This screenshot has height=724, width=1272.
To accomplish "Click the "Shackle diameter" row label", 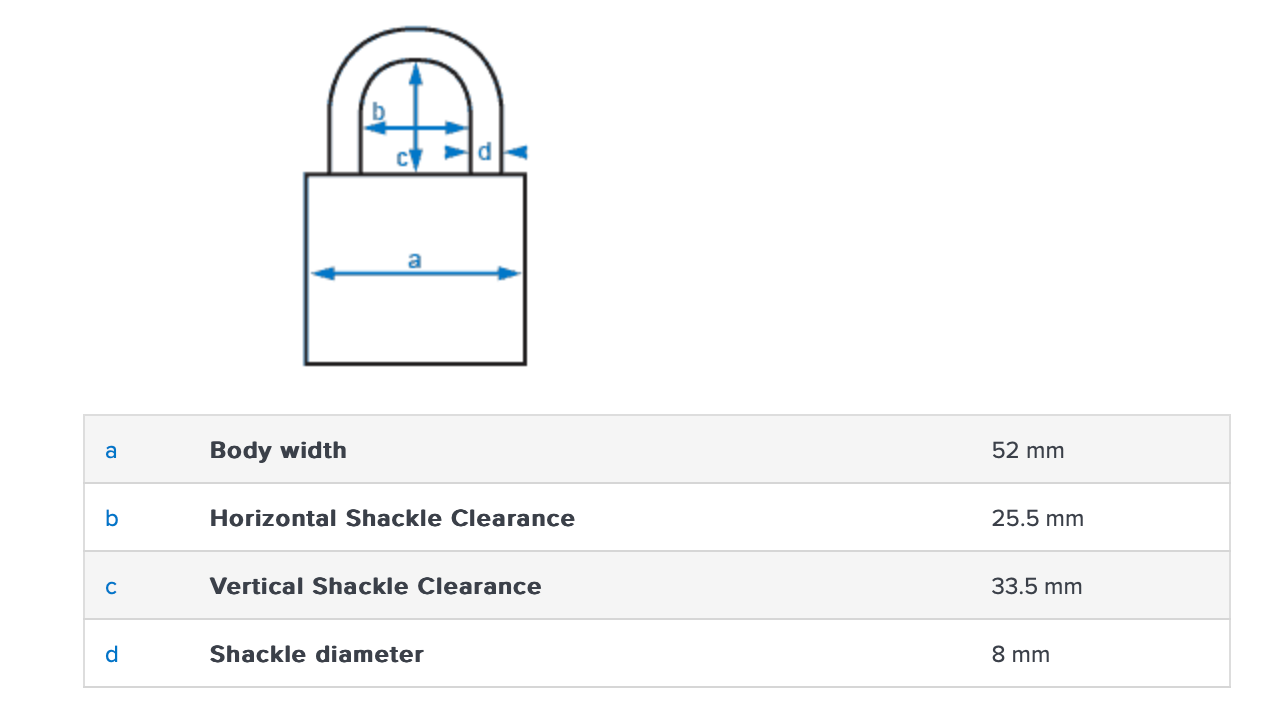I will tap(316, 654).
